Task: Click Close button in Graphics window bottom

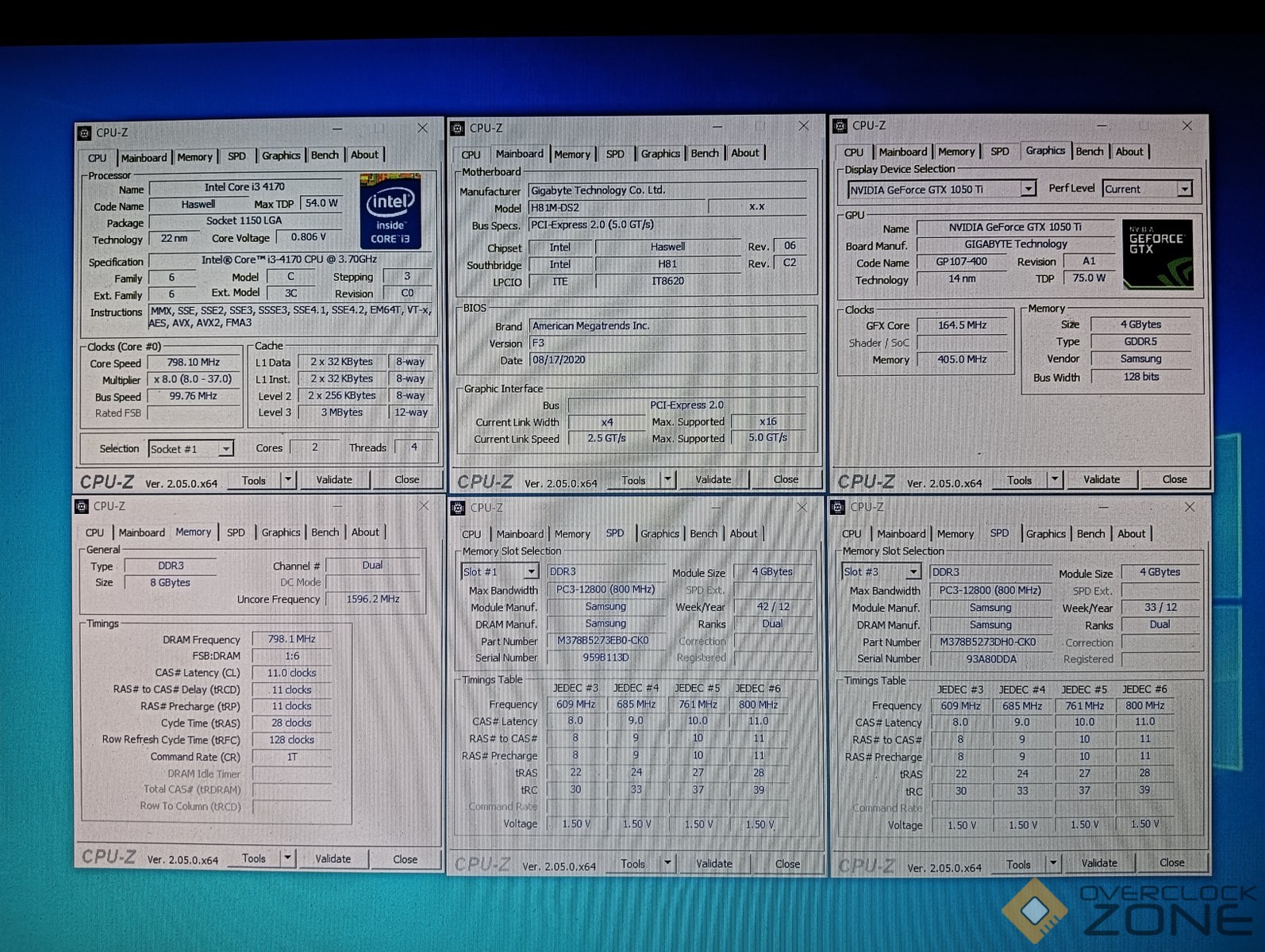Action: coord(1175,479)
